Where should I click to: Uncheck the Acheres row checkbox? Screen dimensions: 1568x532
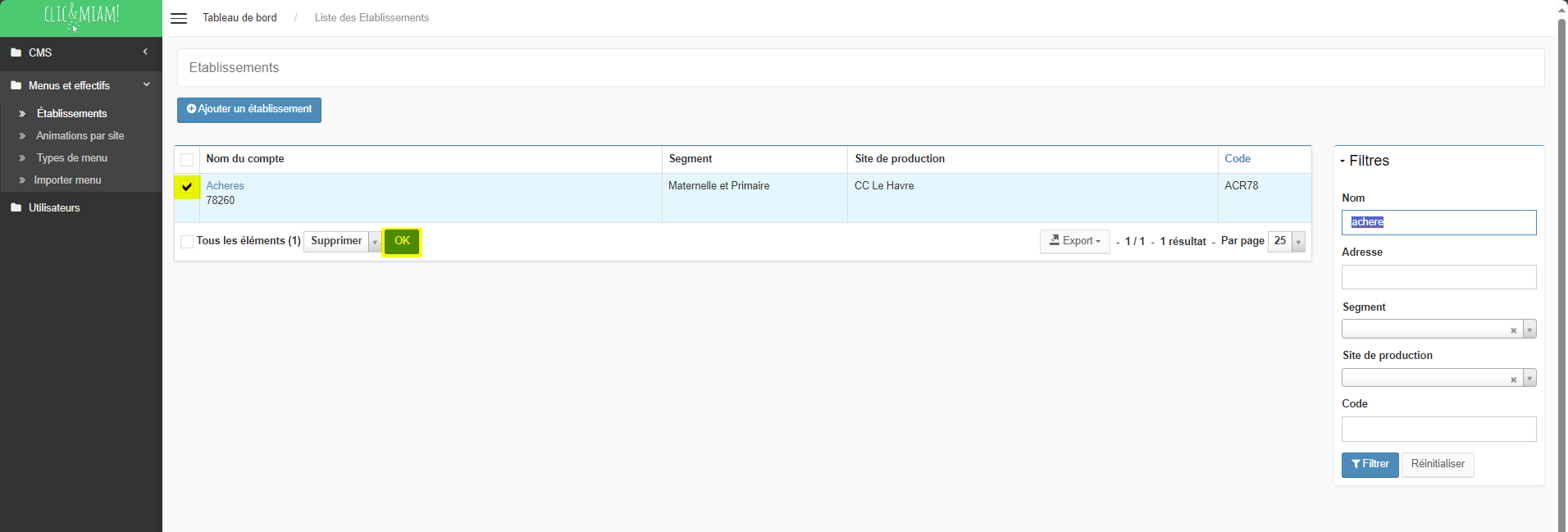tap(187, 187)
